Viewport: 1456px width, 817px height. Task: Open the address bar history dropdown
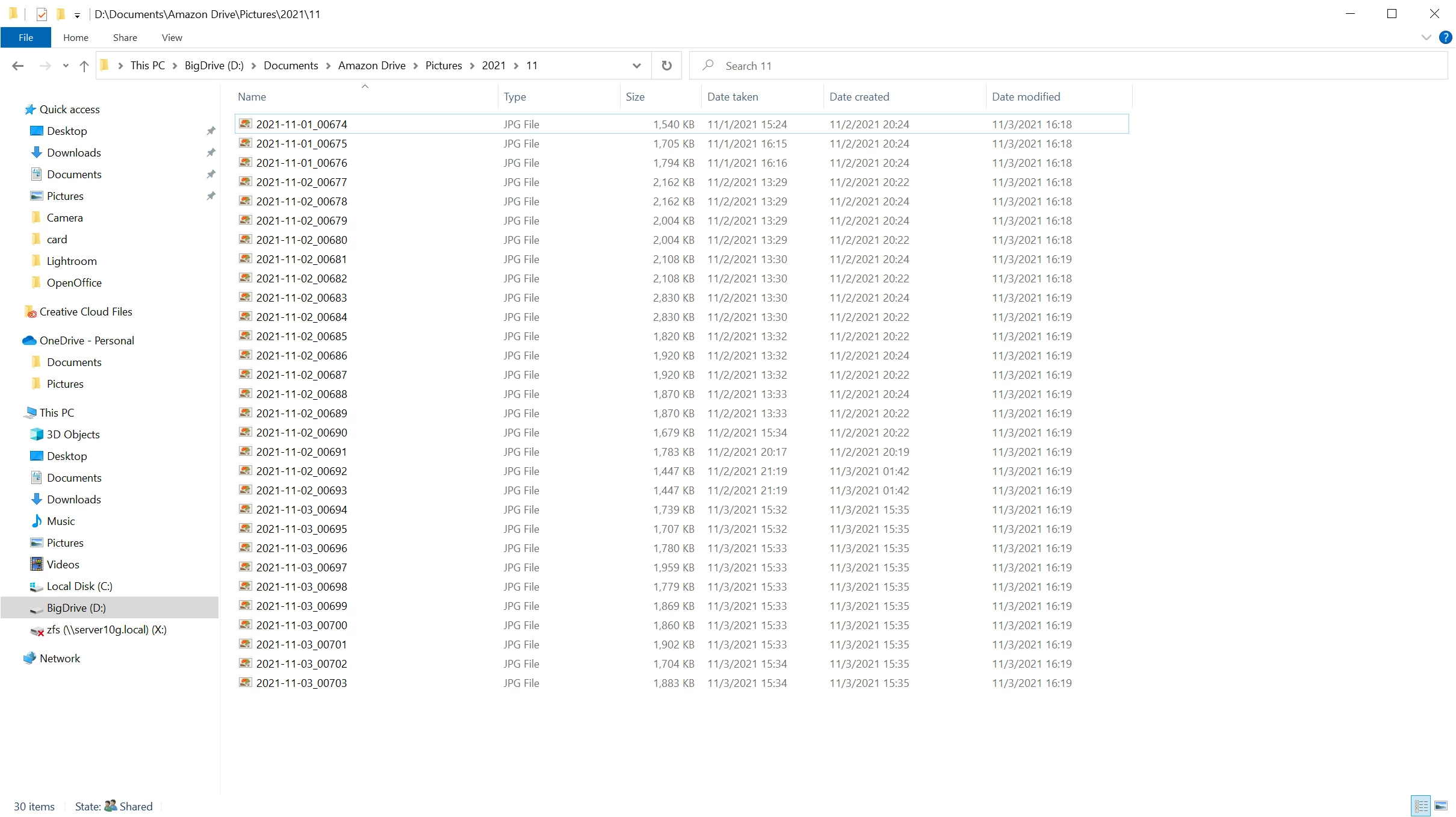click(636, 66)
